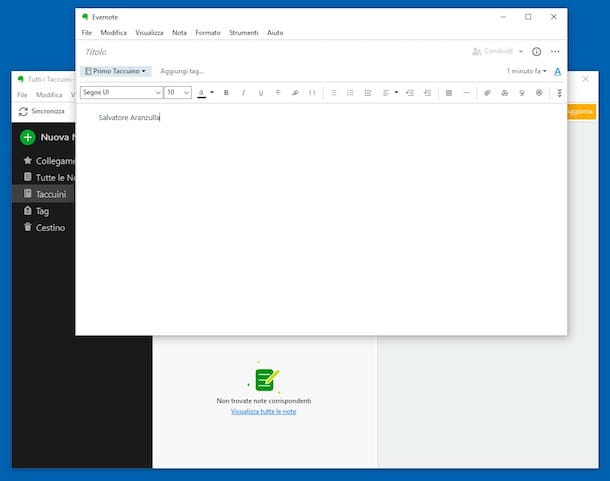Click the Aggiungi tag field
Viewport: 610px width, 481px height.
(182, 71)
